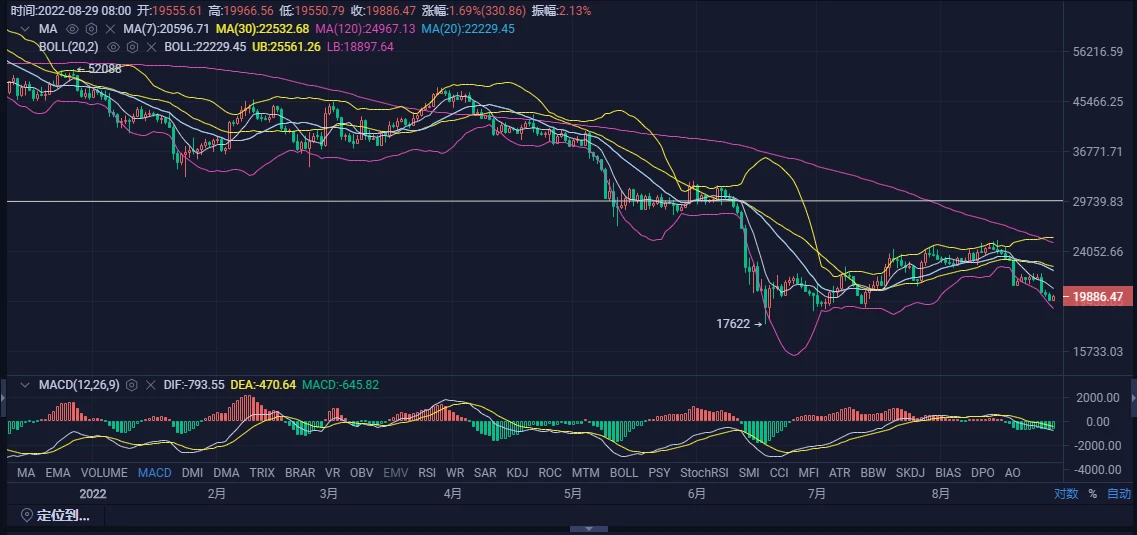Select the VOLUME indicator tab
The image size is (1137, 535).
coord(104,473)
